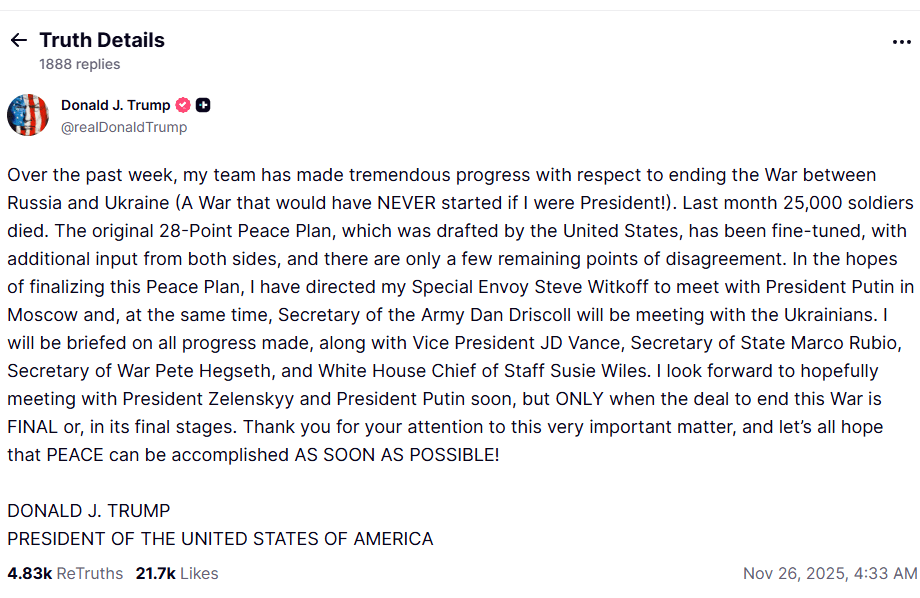Open Donald J. Trump's profile name link
920x598 pixels.
click(115, 105)
